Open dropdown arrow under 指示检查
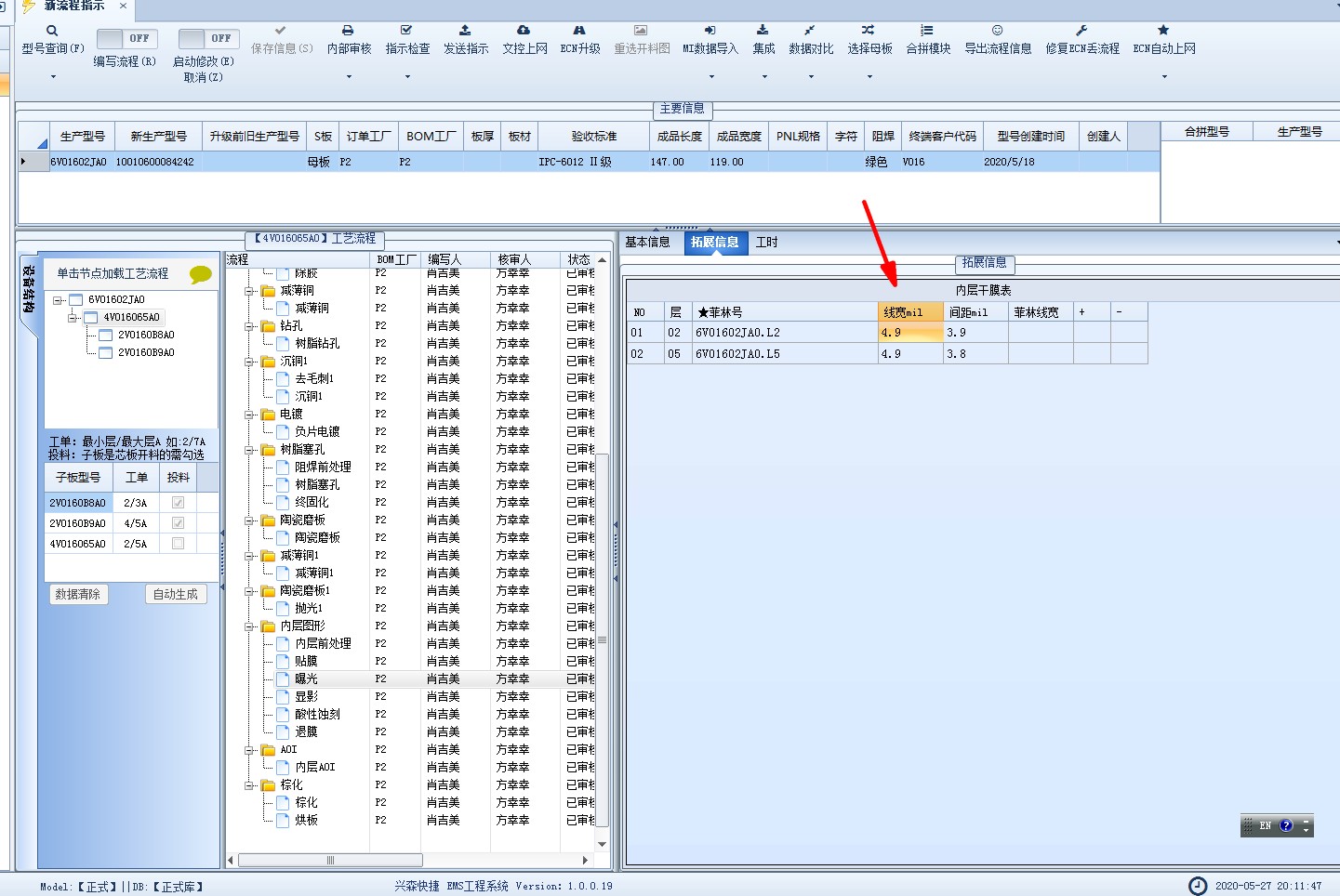1340x896 pixels. point(407,77)
